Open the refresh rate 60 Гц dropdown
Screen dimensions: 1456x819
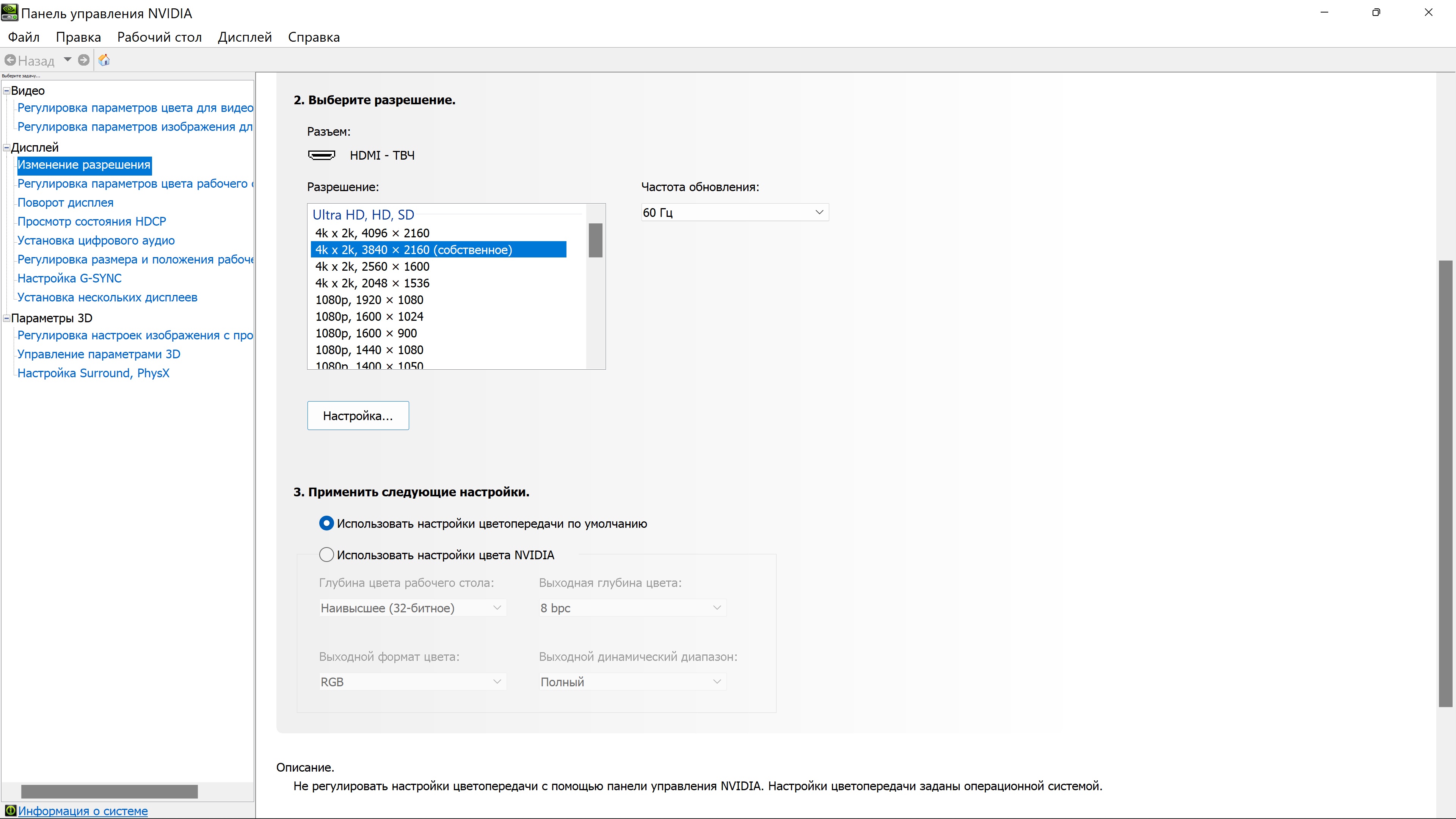734,212
